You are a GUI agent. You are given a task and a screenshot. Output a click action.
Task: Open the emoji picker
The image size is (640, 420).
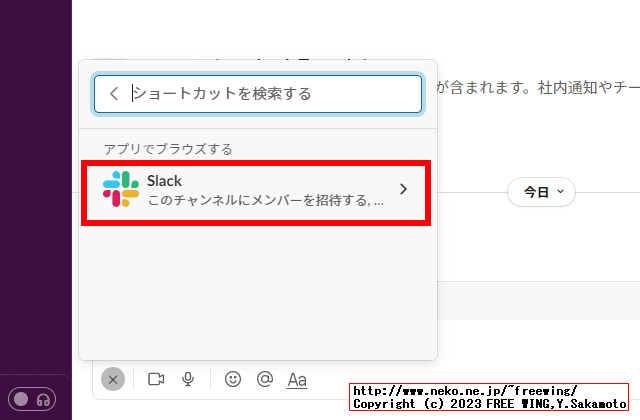(233, 379)
